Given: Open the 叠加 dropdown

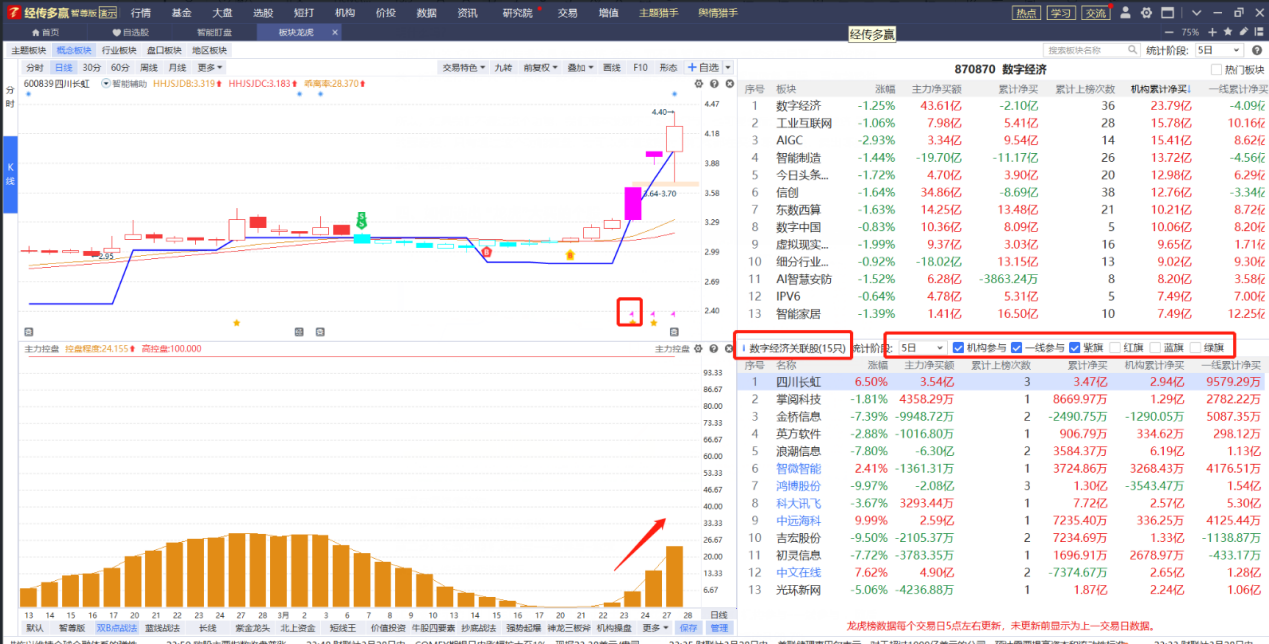Looking at the screenshot, I should coord(581,67).
